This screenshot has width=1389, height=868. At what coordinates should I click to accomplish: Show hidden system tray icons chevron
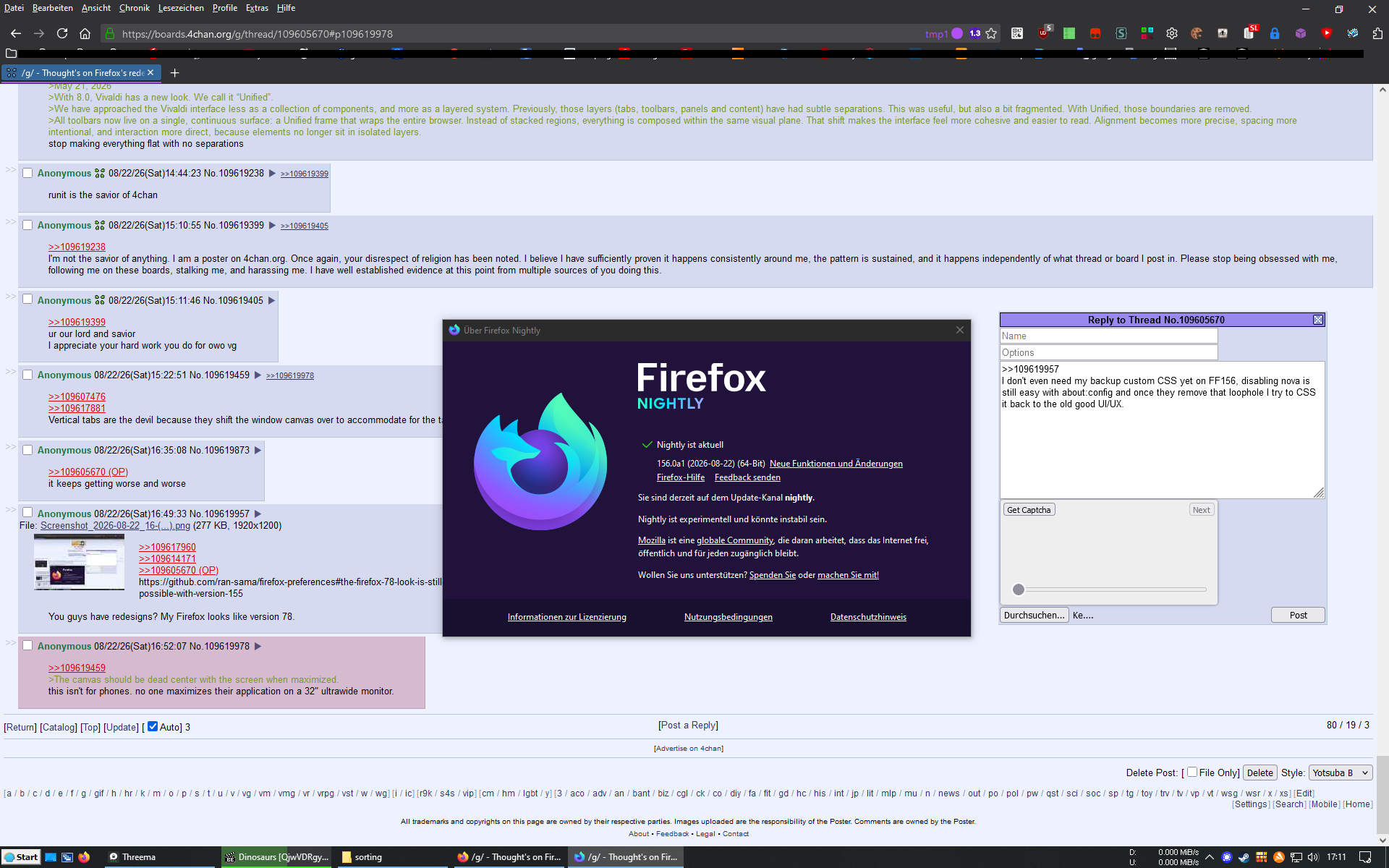click(x=1210, y=857)
